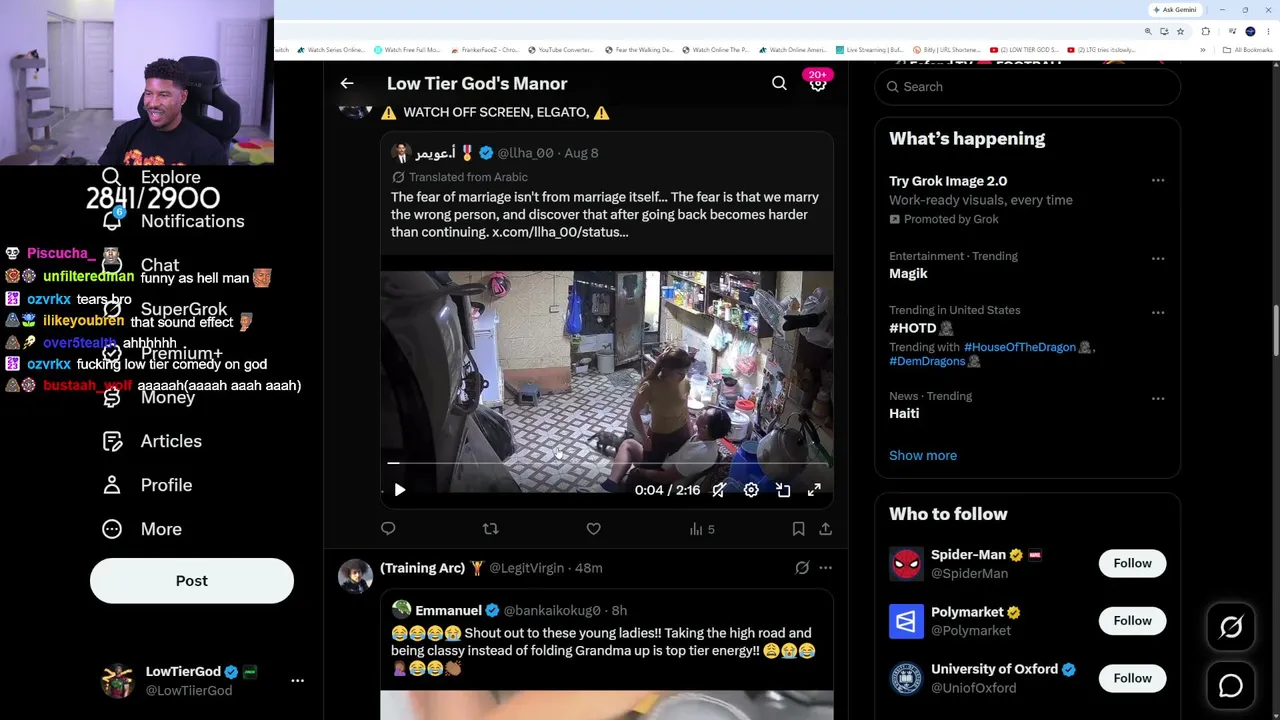This screenshot has width=1280, height=720.
Task: Open the floating Grok button
Action: coord(1231,627)
